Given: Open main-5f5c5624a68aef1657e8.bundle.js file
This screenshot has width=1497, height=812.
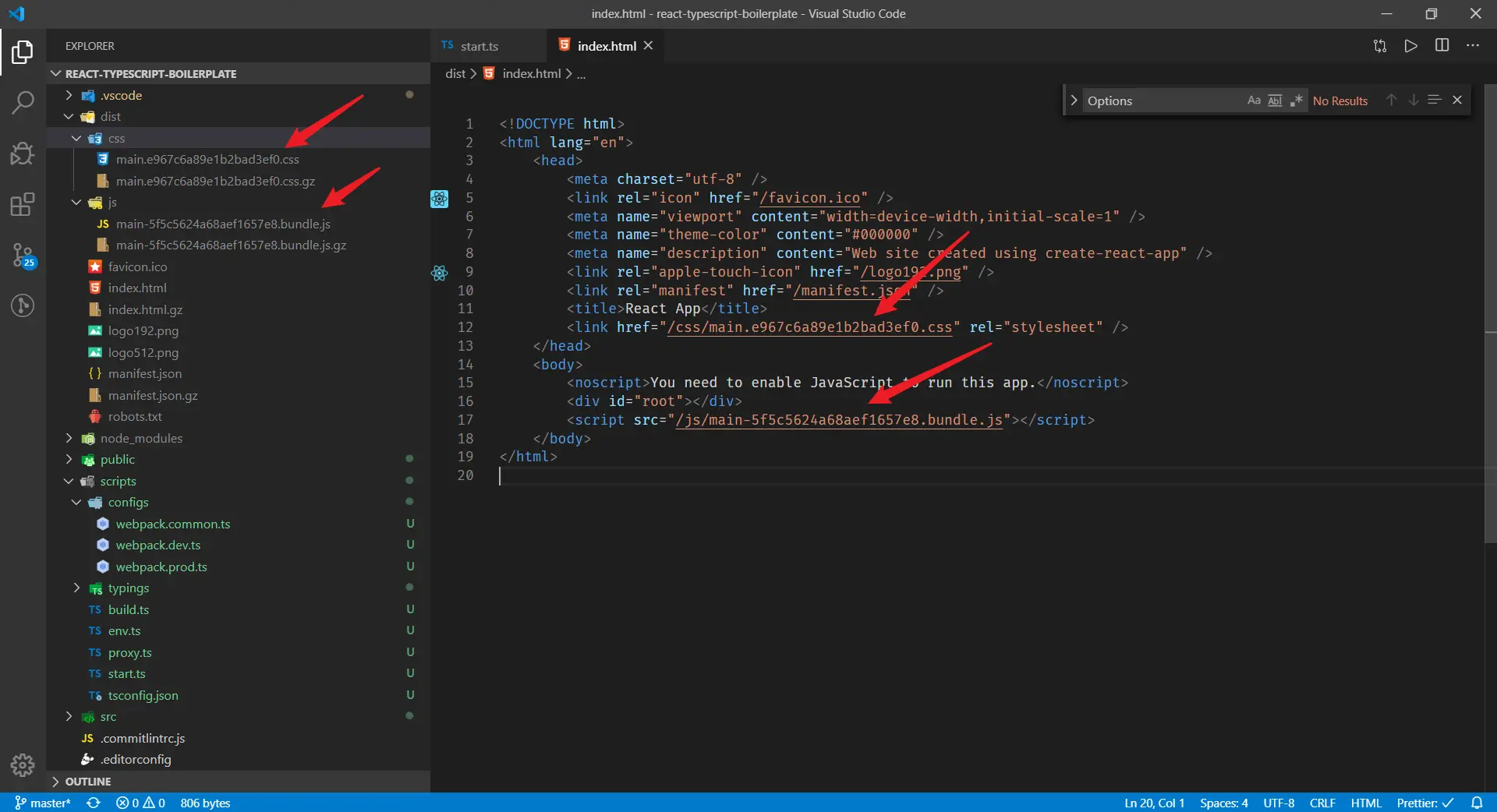Looking at the screenshot, I should tap(223, 224).
